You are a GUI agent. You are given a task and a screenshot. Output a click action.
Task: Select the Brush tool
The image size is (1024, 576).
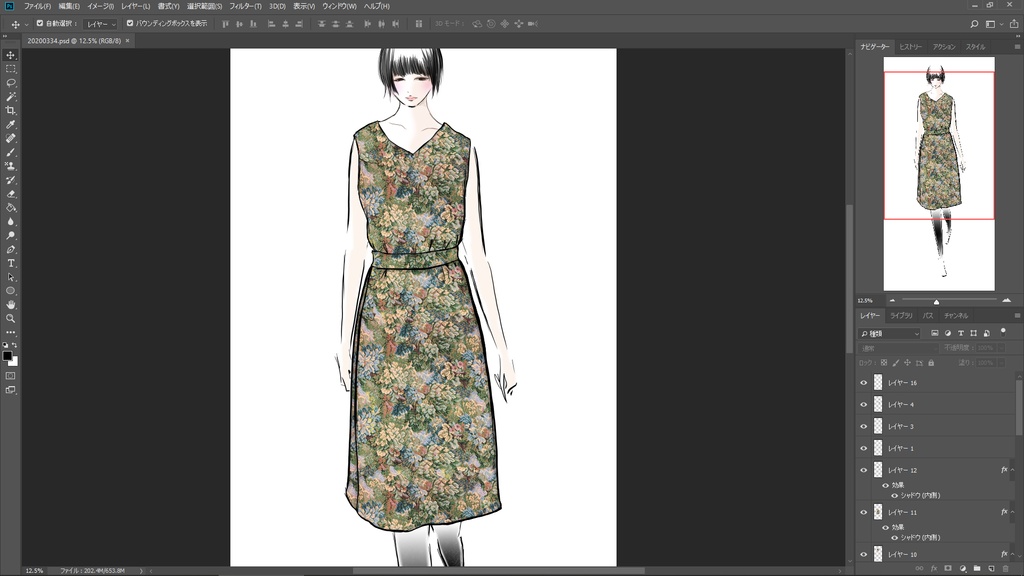click(11, 152)
